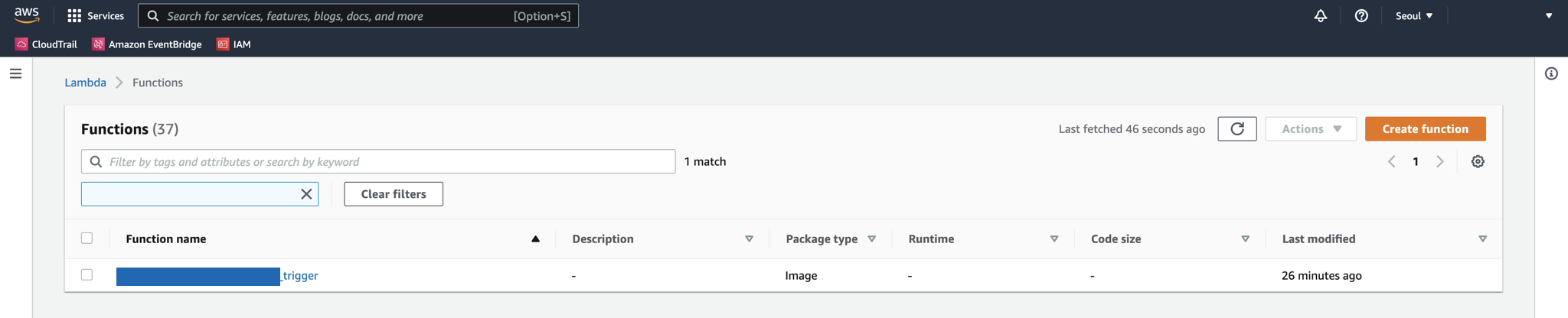Click the Create function button
Viewport: 1568px width, 318px height.
(1425, 128)
